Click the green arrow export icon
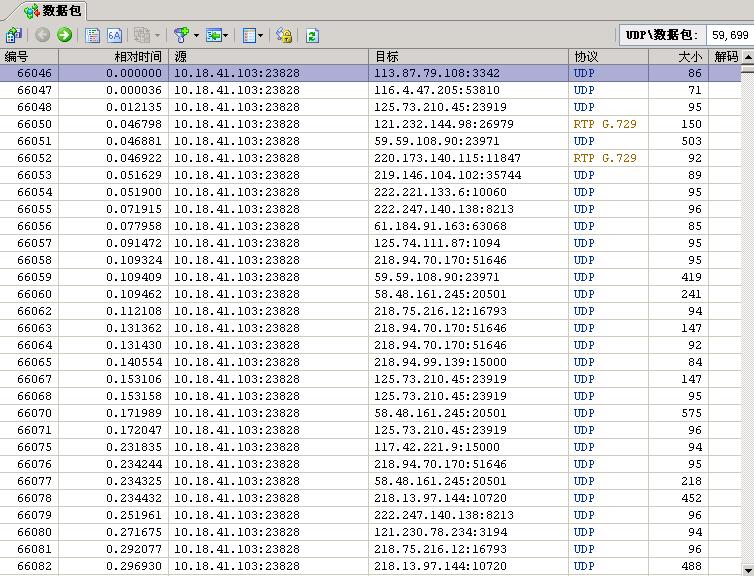The height and width of the screenshot is (576, 754). coord(213,35)
